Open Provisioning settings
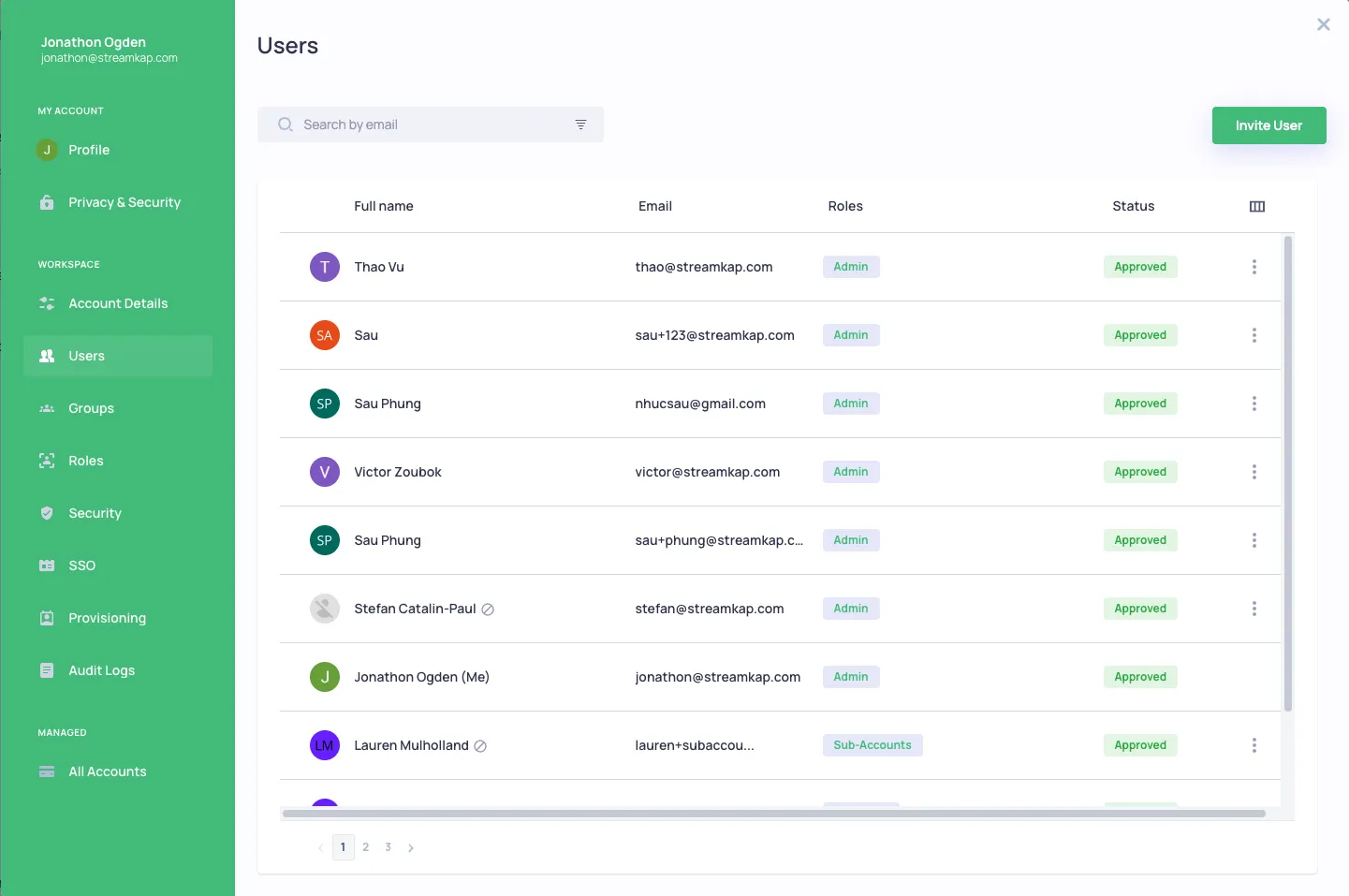The height and width of the screenshot is (896, 1349). [118, 618]
